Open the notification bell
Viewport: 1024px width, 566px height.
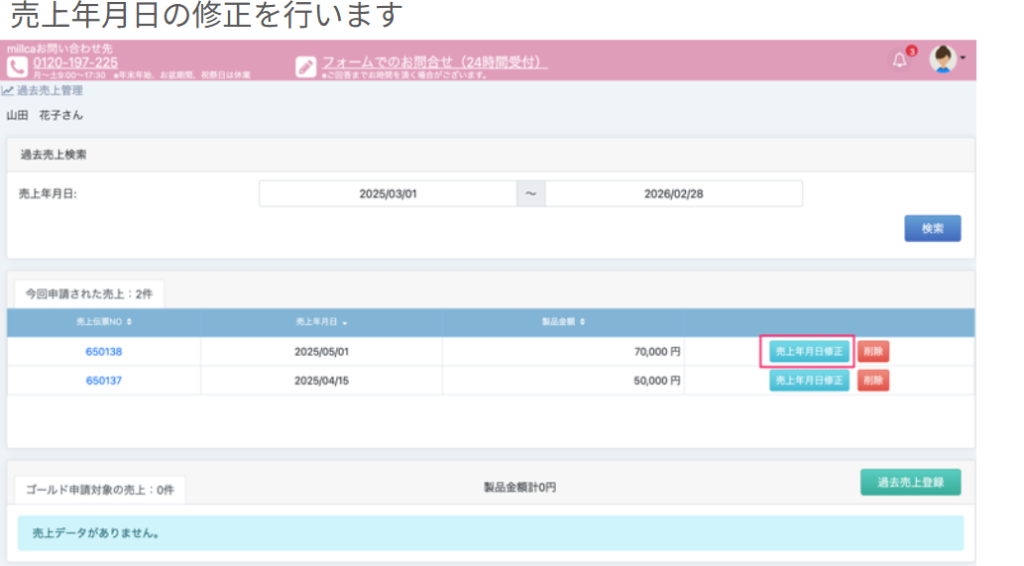point(899,61)
